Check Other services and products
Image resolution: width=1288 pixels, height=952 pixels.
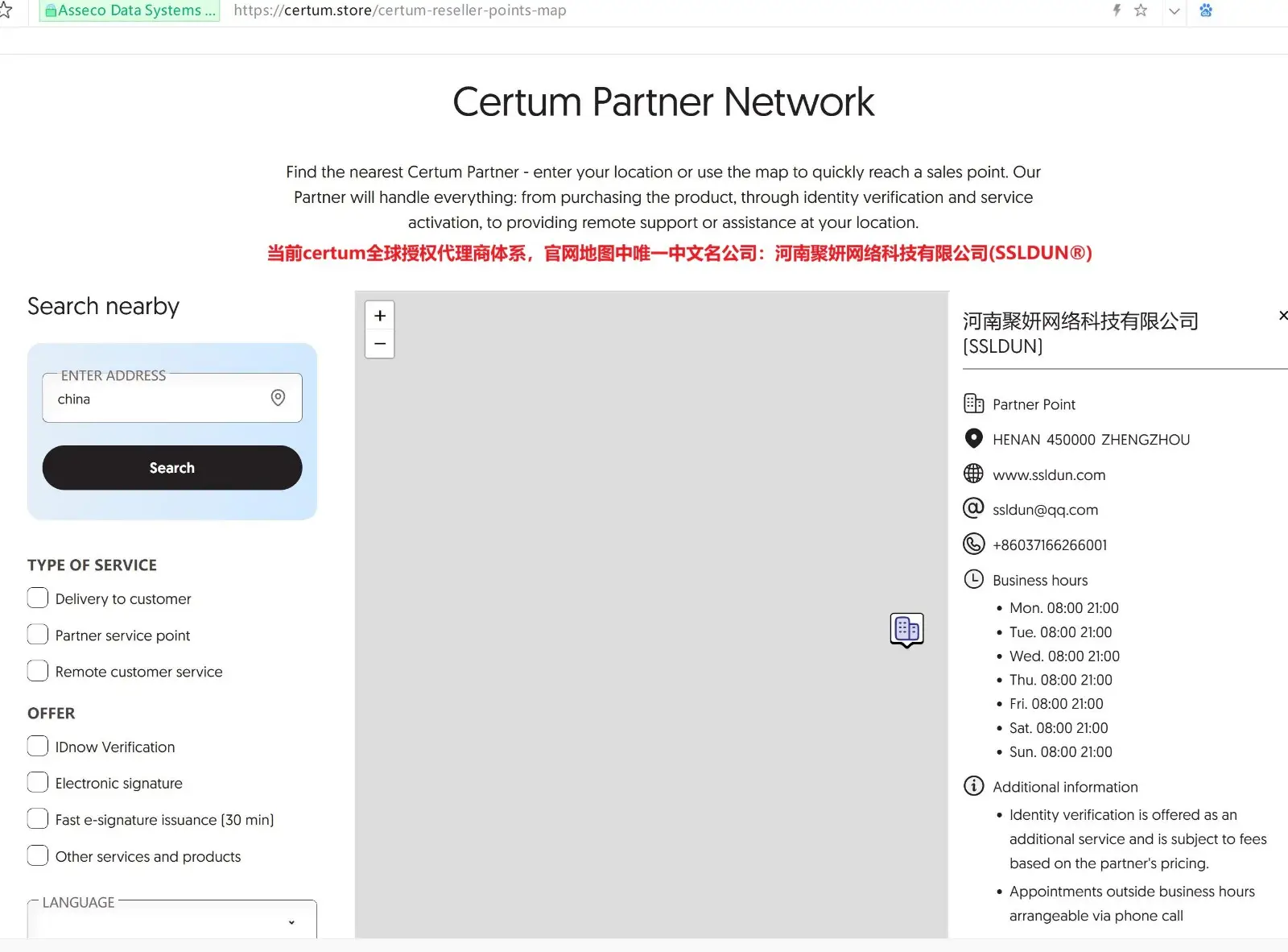(x=38, y=855)
